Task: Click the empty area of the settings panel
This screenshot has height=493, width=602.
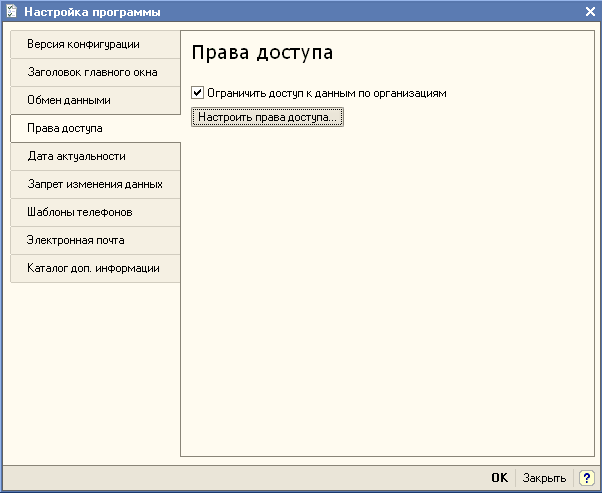Action: [x=390, y=300]
